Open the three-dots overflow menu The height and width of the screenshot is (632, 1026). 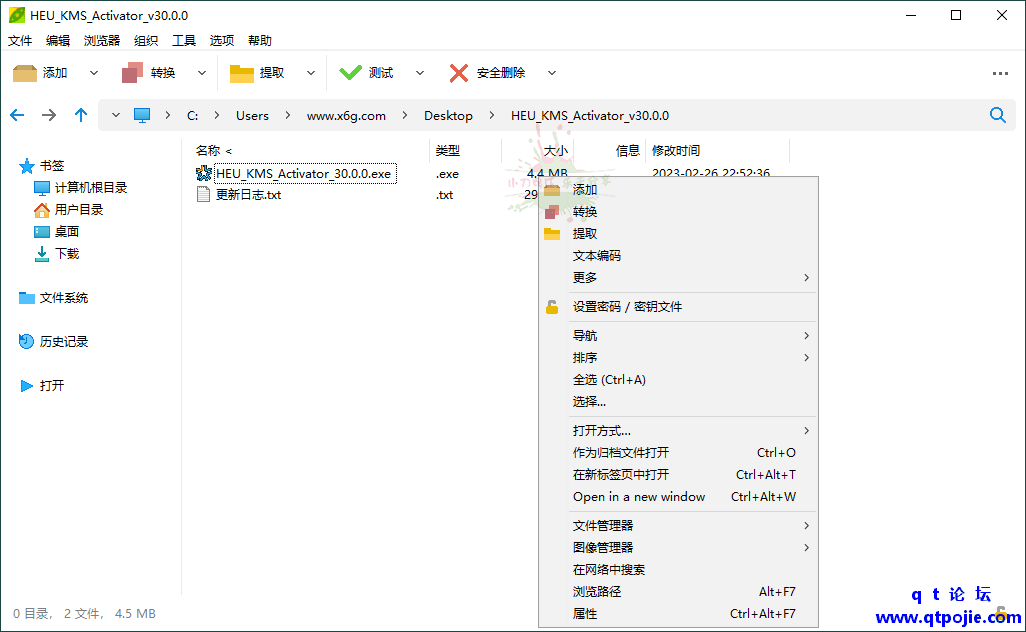coord(1000,73)
